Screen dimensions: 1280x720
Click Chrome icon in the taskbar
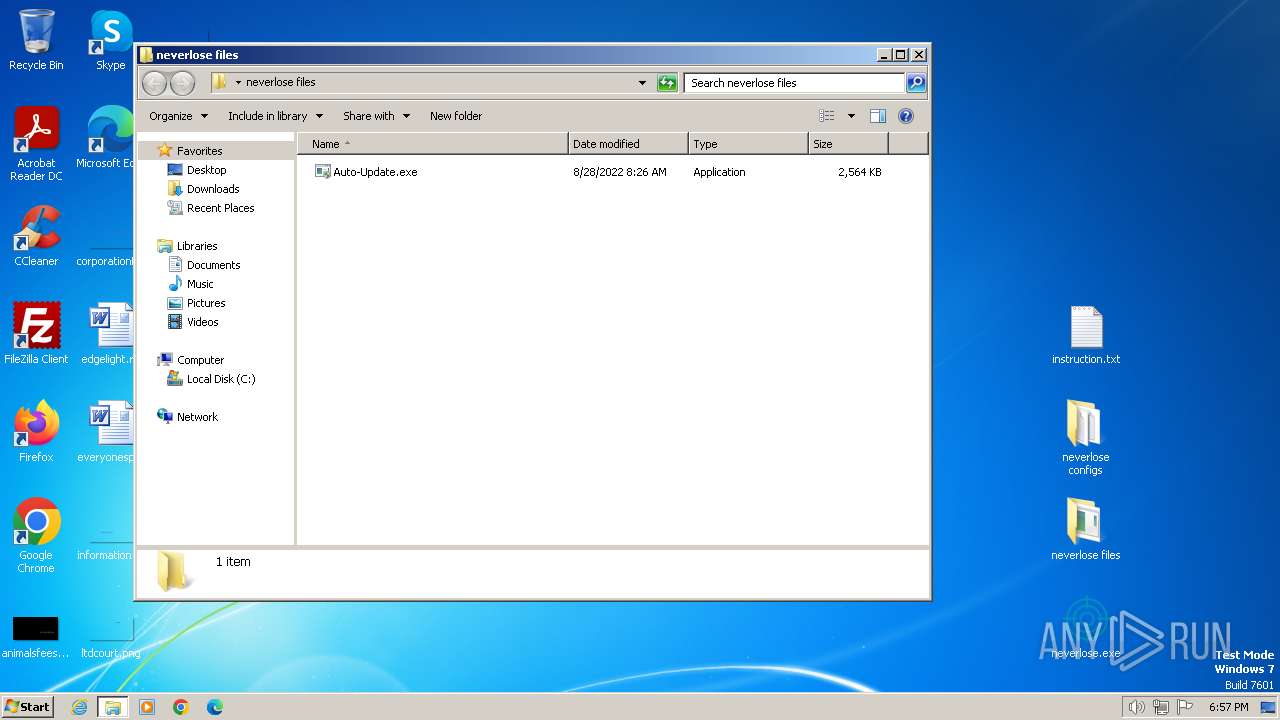[181, 707]
